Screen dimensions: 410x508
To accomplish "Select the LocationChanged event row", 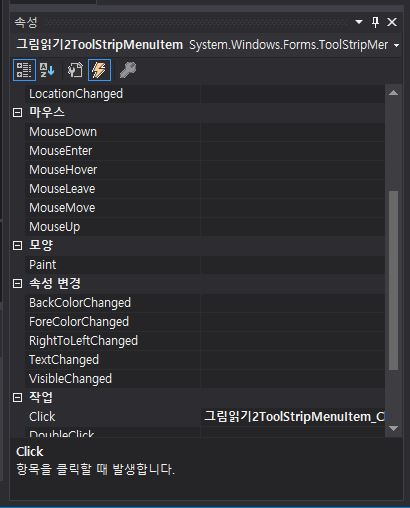I will click(x=205, y=94).
